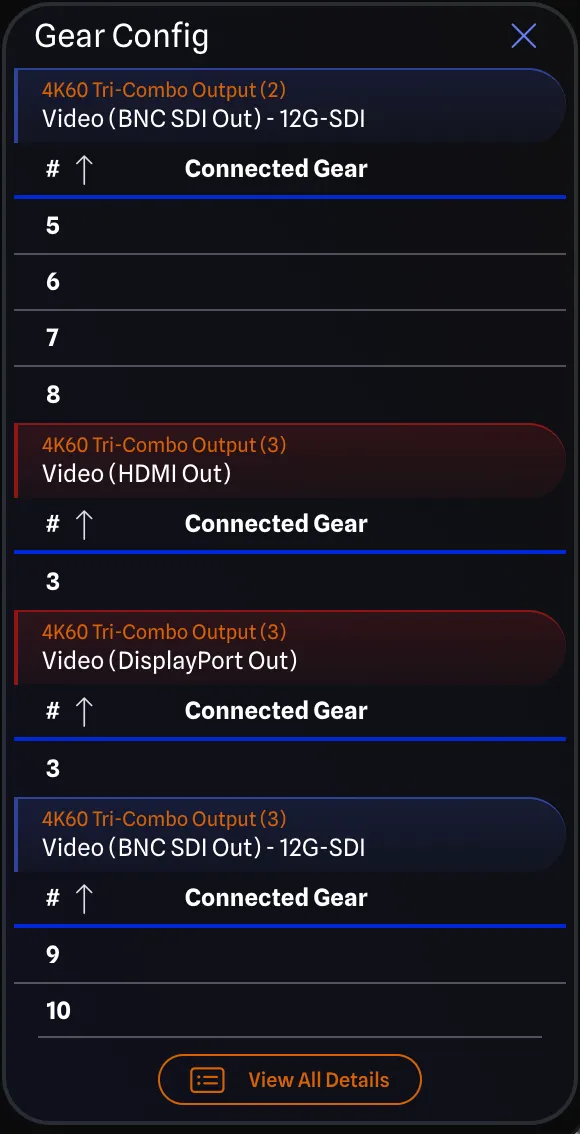This screenshot has height=1134, width=580.
Task: Click the X close icon for Gear Config
Action: (x=524, y=36)
